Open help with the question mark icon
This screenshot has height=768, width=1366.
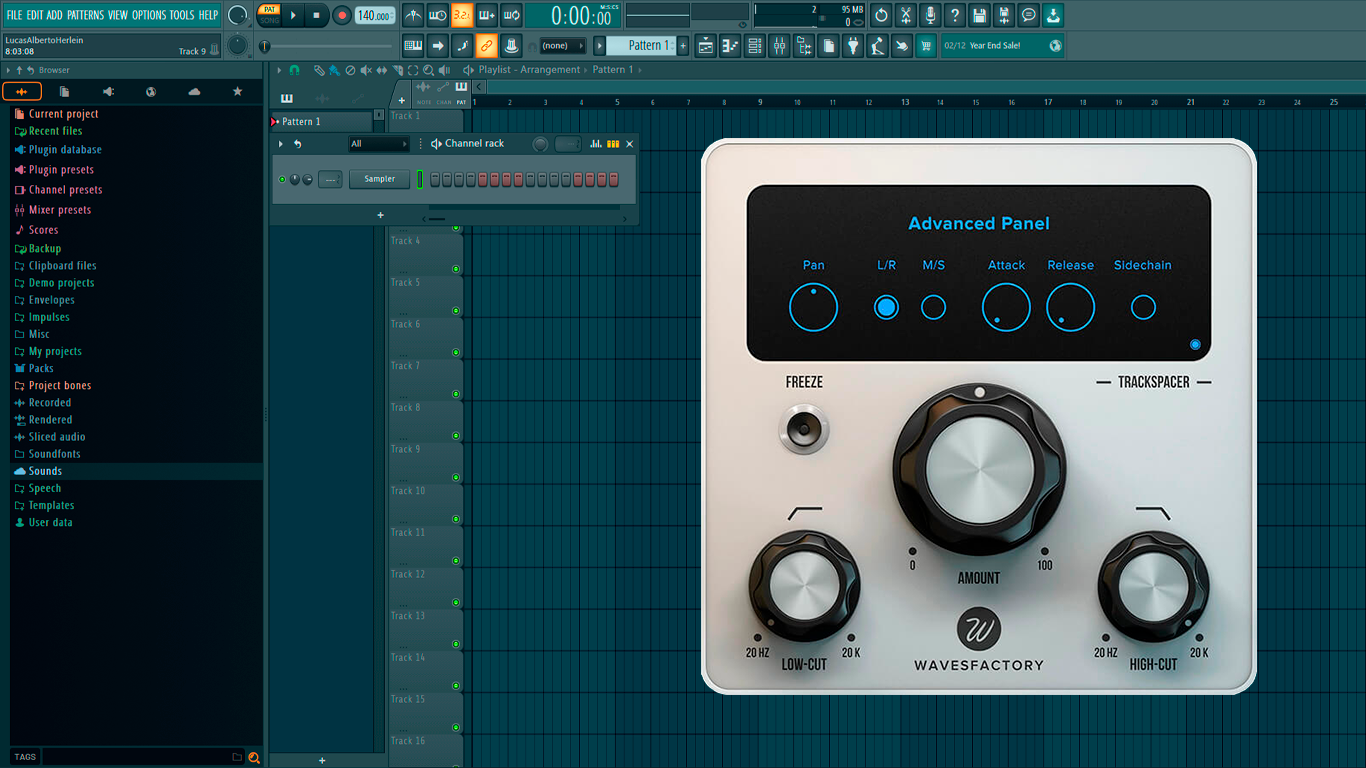point(955,15)
